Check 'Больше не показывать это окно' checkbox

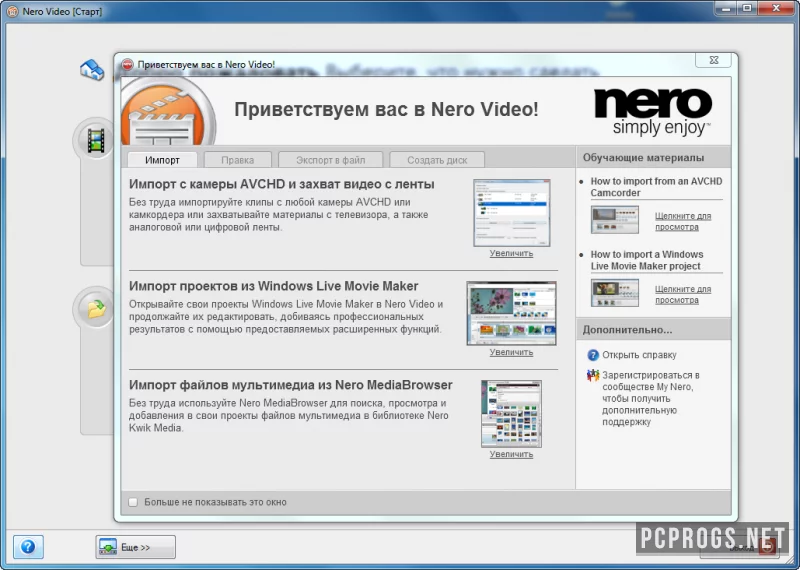(133, 502)
